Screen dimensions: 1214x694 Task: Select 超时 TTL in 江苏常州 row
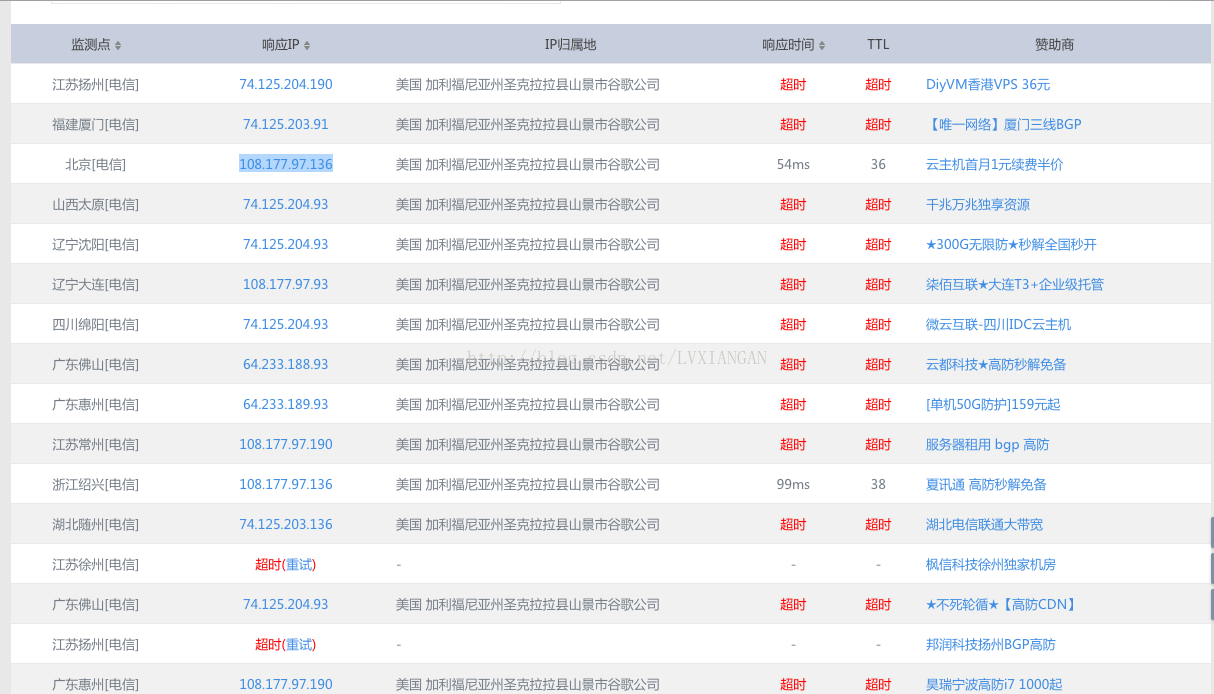(878, 444)
